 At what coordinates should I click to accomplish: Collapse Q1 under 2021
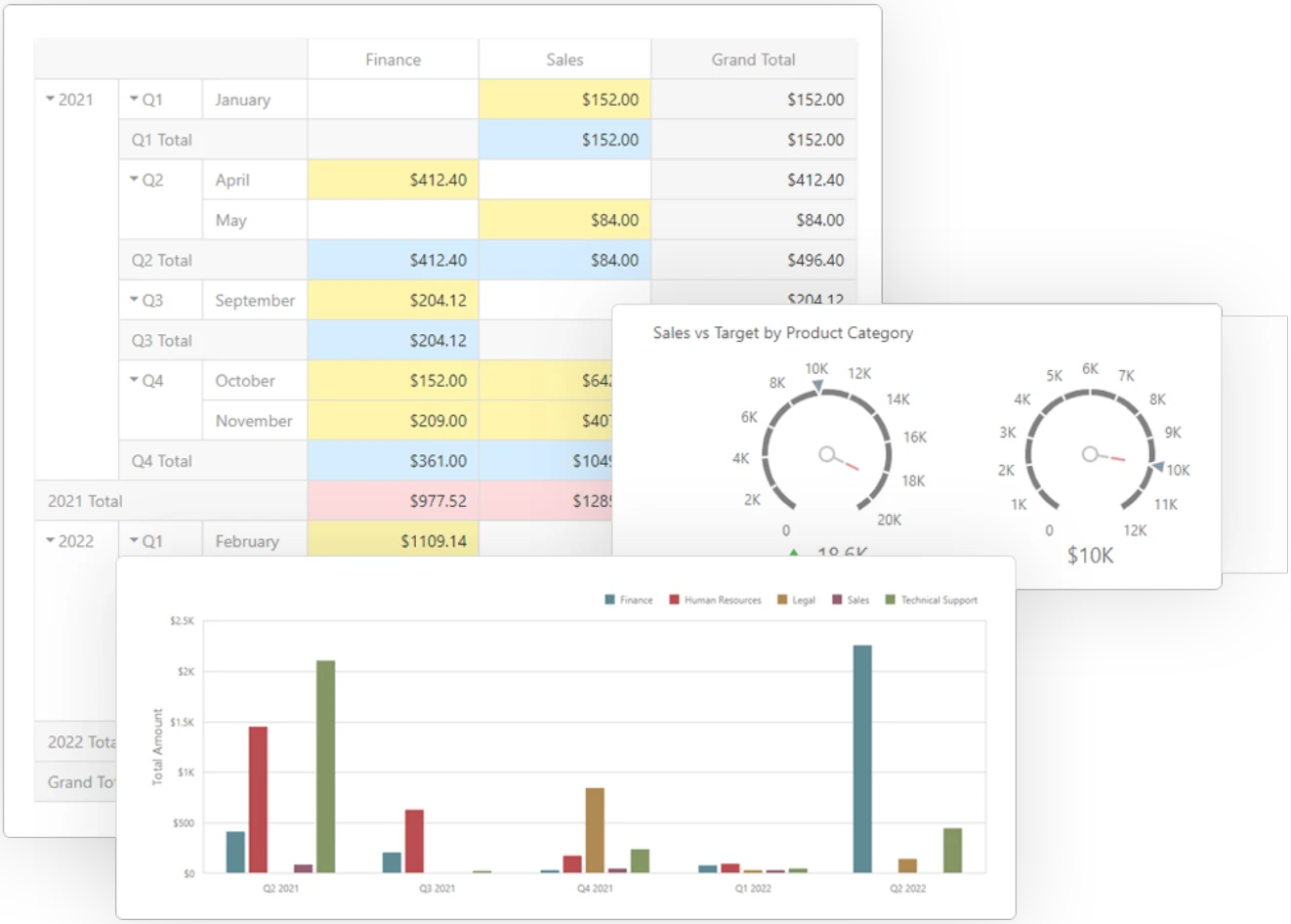[135, 100]
